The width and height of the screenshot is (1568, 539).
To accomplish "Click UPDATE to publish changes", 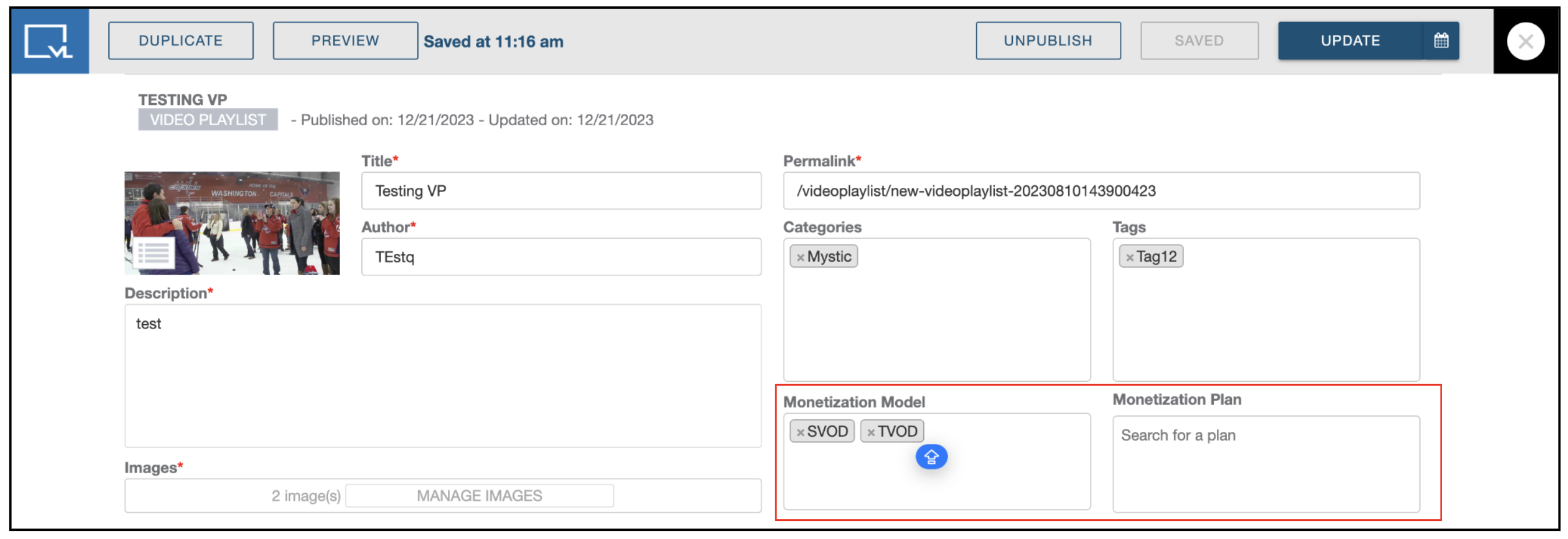I will 1350,41.
